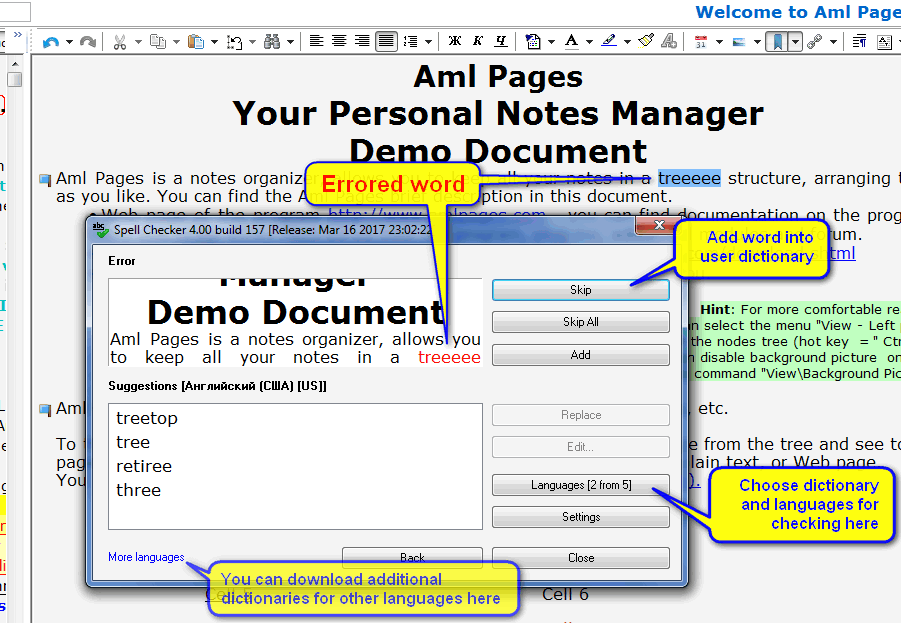
Task: Open the calendar date dropdown arrow
Action: [x=719, y=42]
